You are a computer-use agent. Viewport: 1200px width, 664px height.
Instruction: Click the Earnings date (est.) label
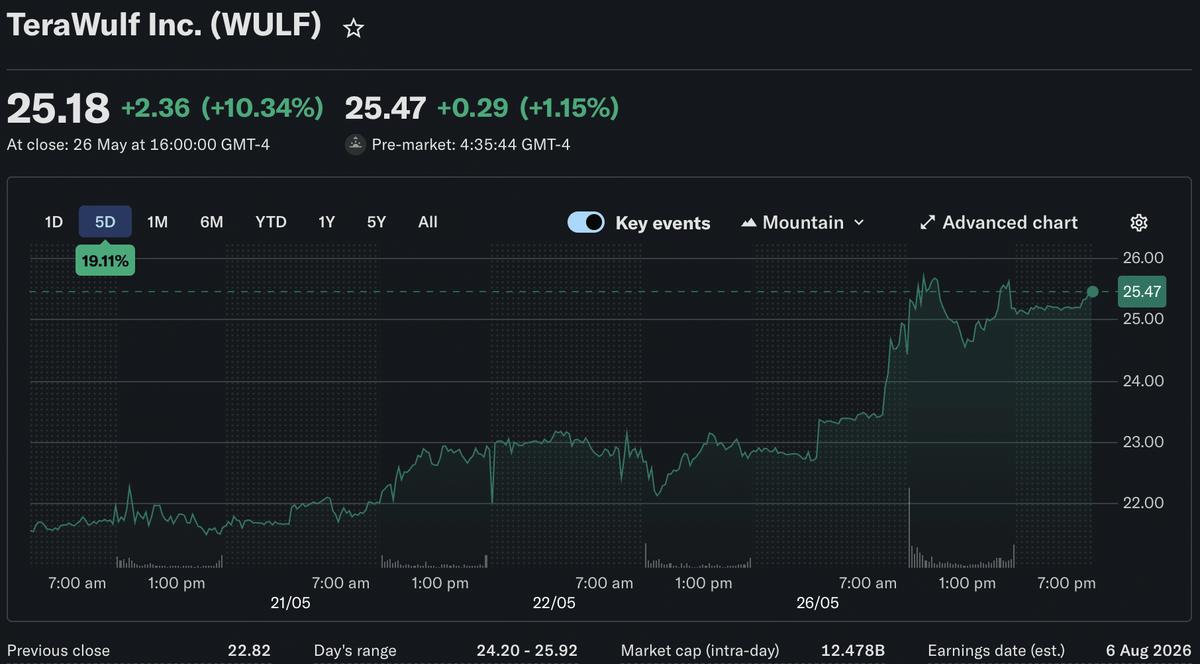pyautogui.click(x=996, y=651)
